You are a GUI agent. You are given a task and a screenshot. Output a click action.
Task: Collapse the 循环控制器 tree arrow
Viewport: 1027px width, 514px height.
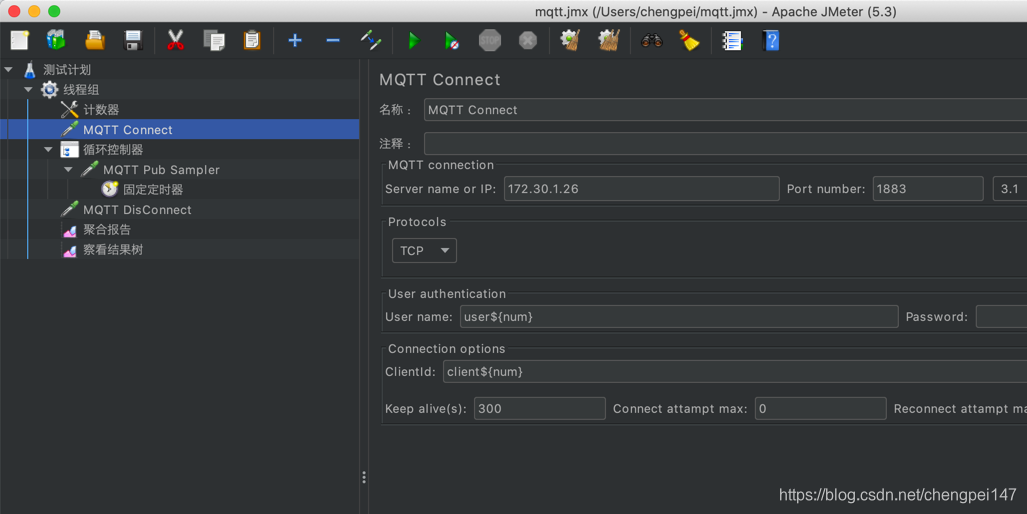48,149
